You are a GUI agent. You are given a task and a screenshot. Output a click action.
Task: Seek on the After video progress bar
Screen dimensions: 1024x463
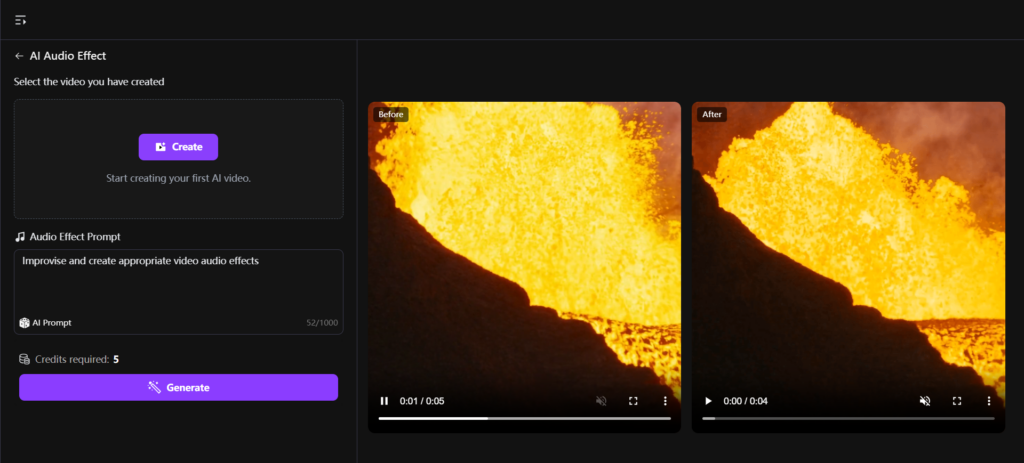pos(848,418)
